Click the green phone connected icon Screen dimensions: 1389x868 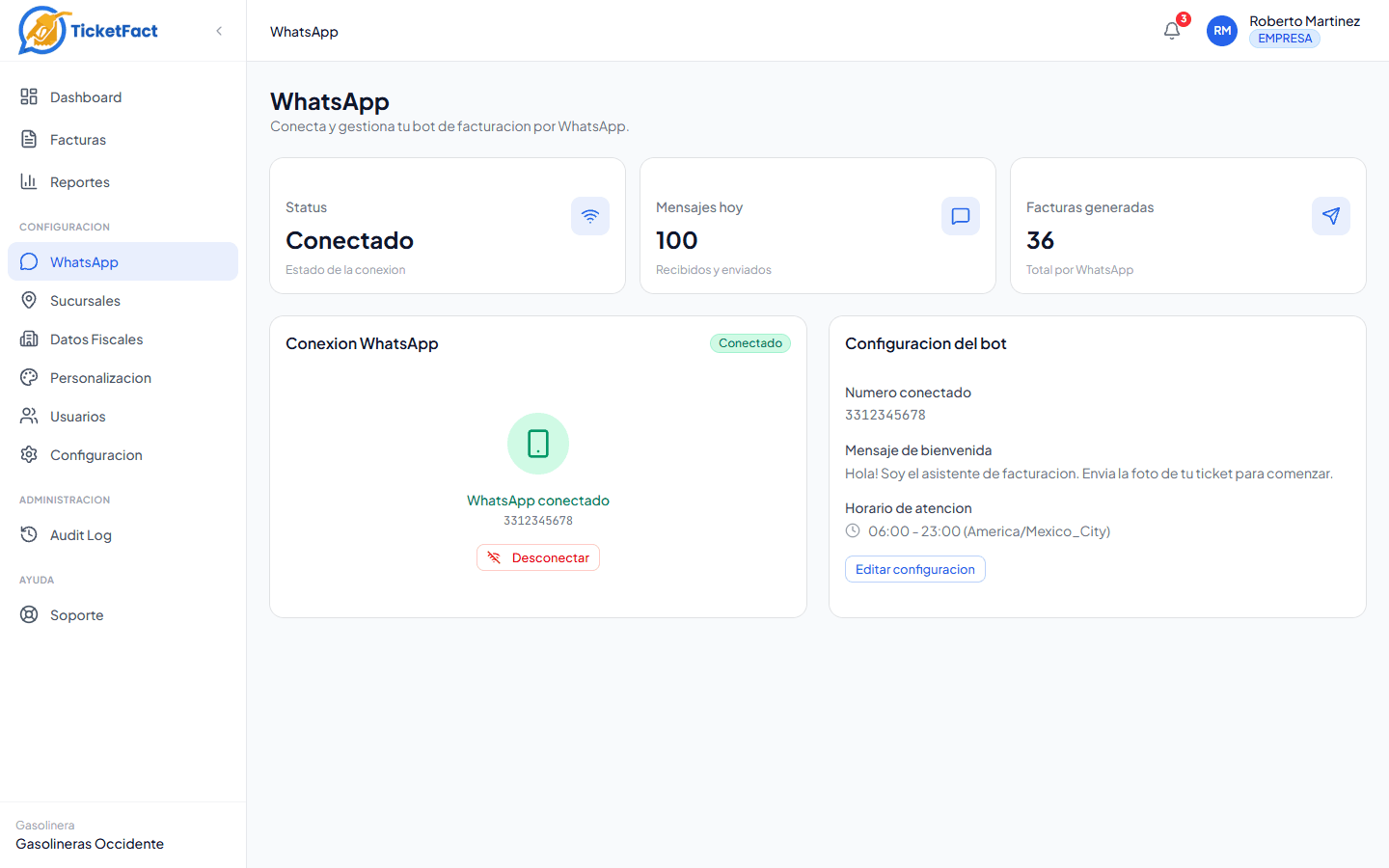[538, 444]
